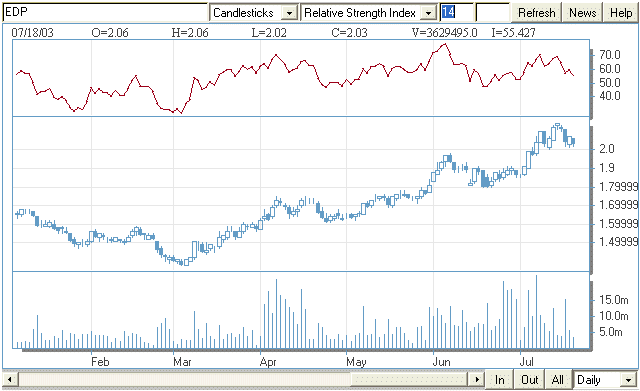
Task: Open the News button
Action: [582, 13]
